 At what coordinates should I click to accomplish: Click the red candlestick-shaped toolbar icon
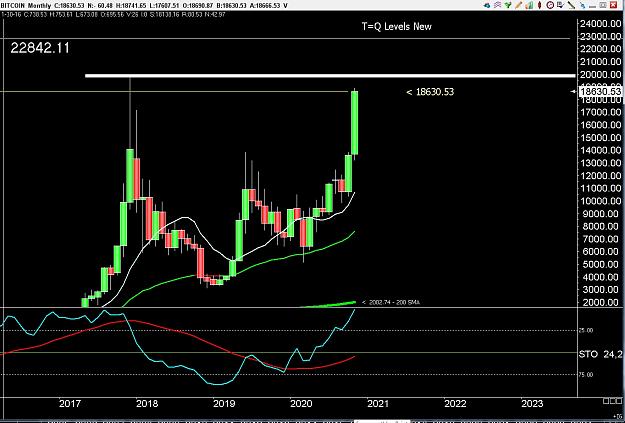coord(540,5)
